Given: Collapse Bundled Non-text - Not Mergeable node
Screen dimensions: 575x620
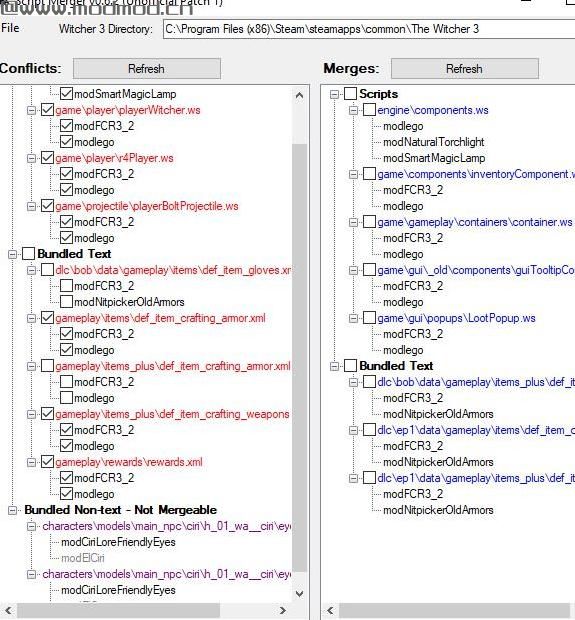Looking at the screenshot, I should [13, 510].
